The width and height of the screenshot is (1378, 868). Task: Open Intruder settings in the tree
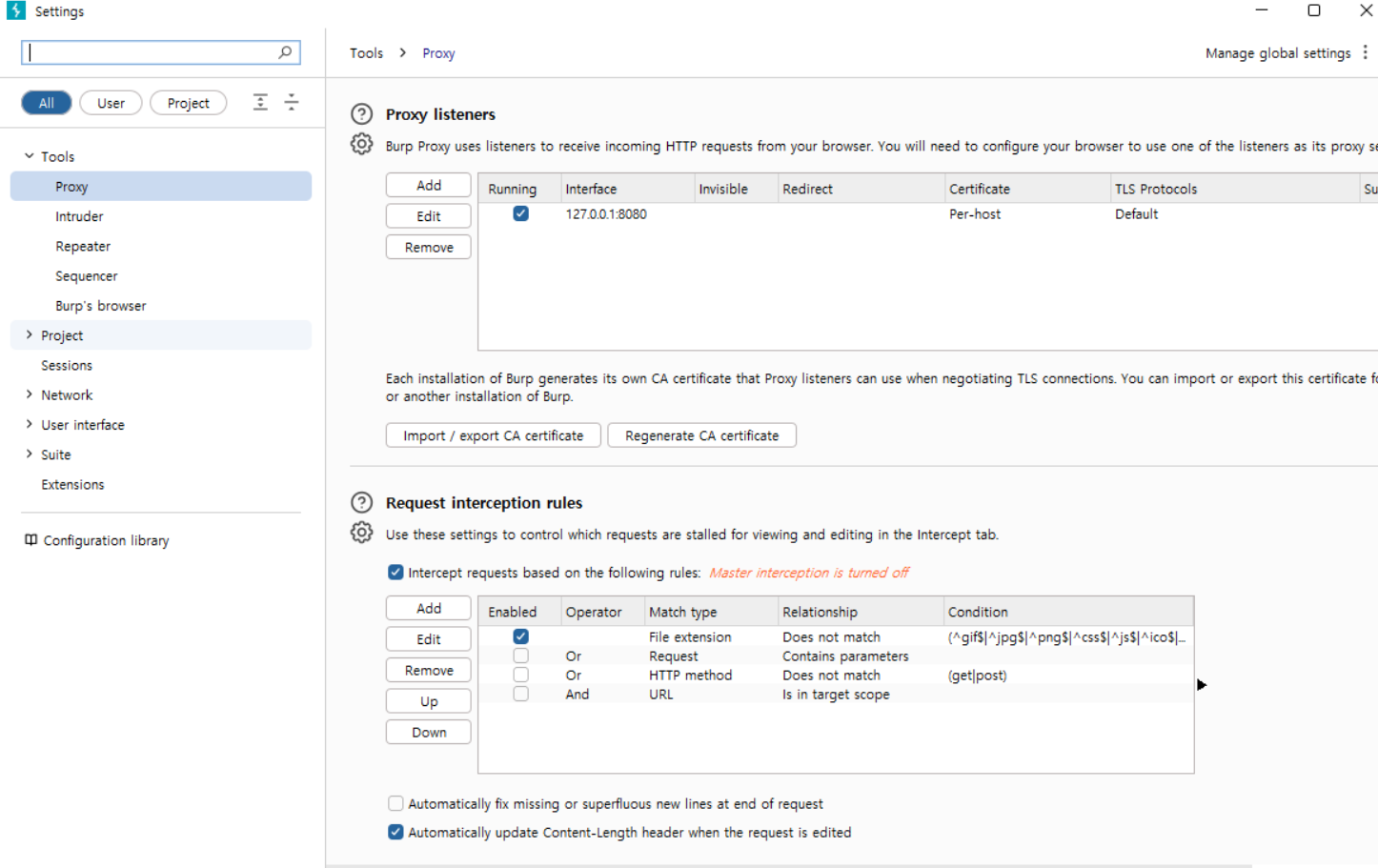click(79, 216)
